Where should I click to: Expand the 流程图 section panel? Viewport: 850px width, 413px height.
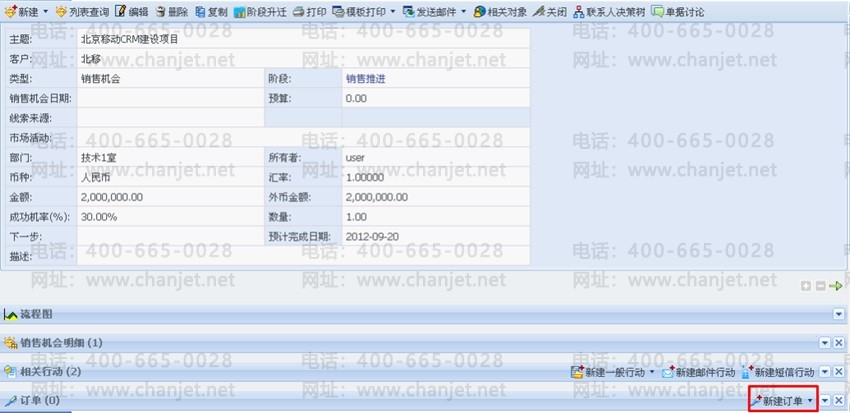click(838, 315)
